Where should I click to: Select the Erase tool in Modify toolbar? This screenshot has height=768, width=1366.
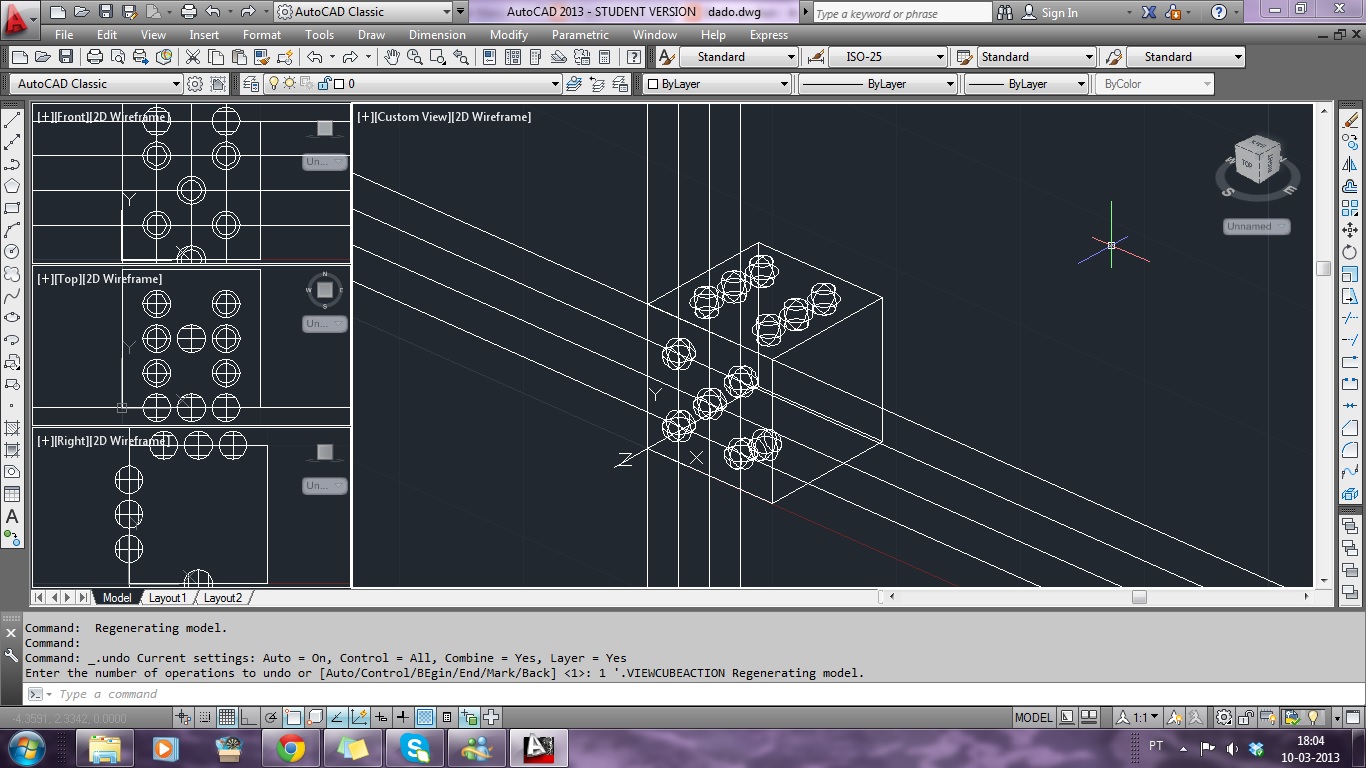pos(1351,118)
